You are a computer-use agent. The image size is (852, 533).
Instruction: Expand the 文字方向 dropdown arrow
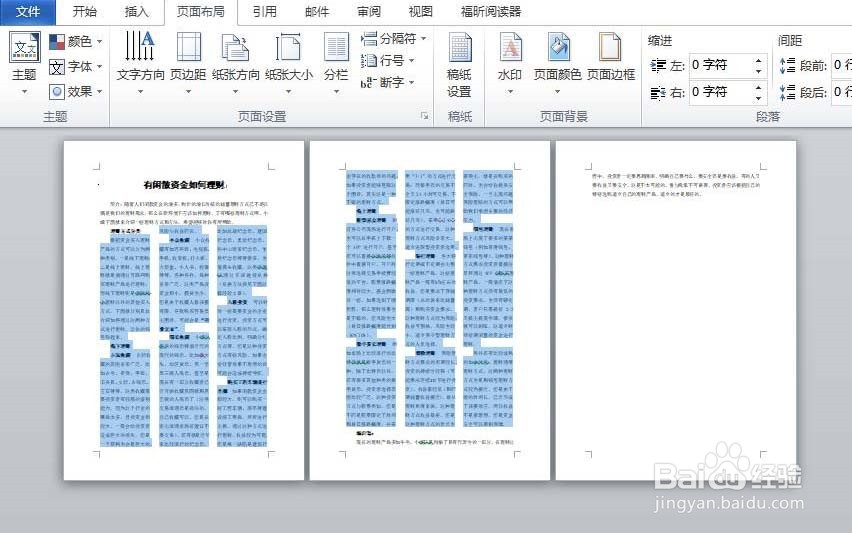[140, 92]
